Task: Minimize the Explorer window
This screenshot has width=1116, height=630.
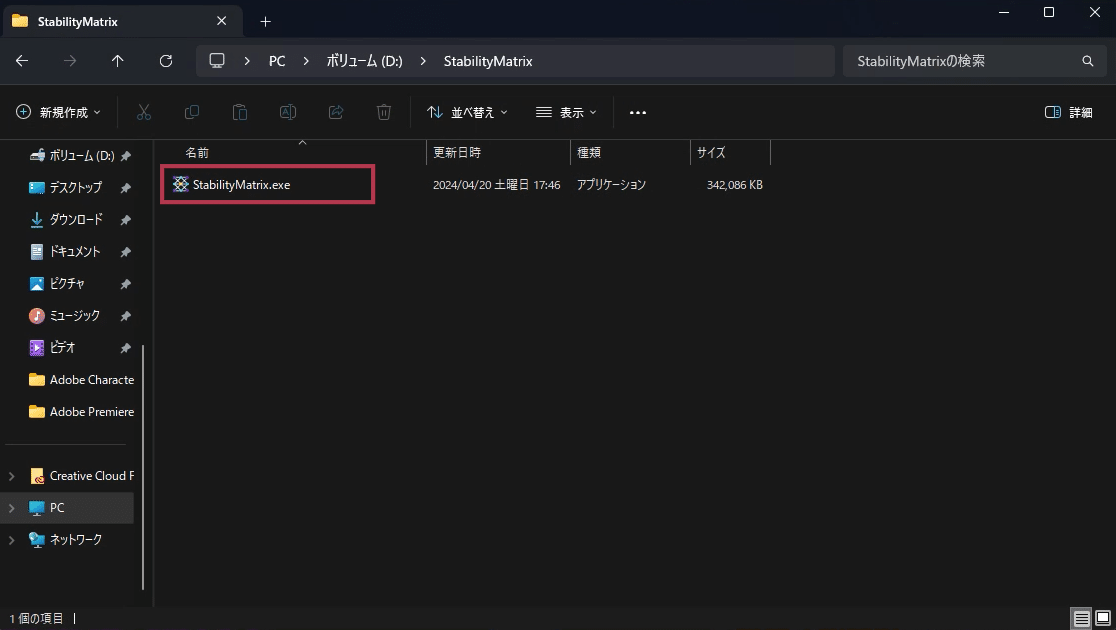Action: point(1004,12)
